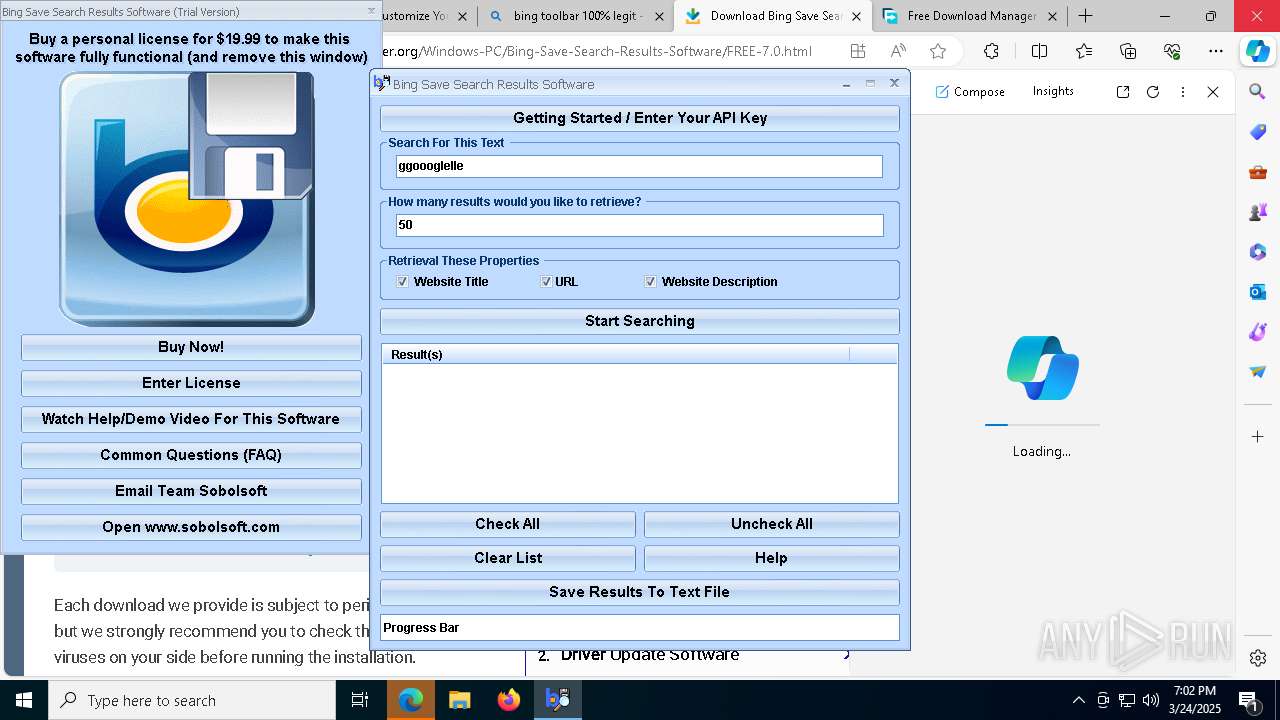Click the Check All button

(x=508, y=524)
